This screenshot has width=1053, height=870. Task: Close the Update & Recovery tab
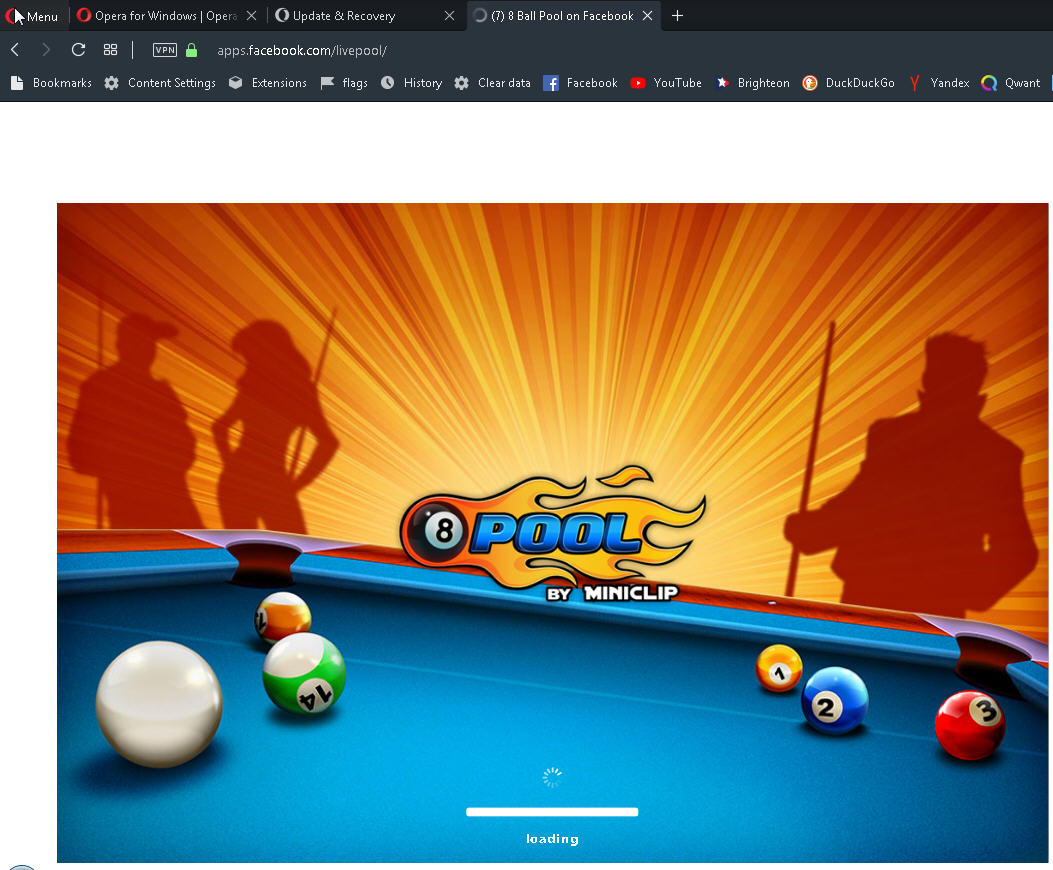tap(449, 15)
